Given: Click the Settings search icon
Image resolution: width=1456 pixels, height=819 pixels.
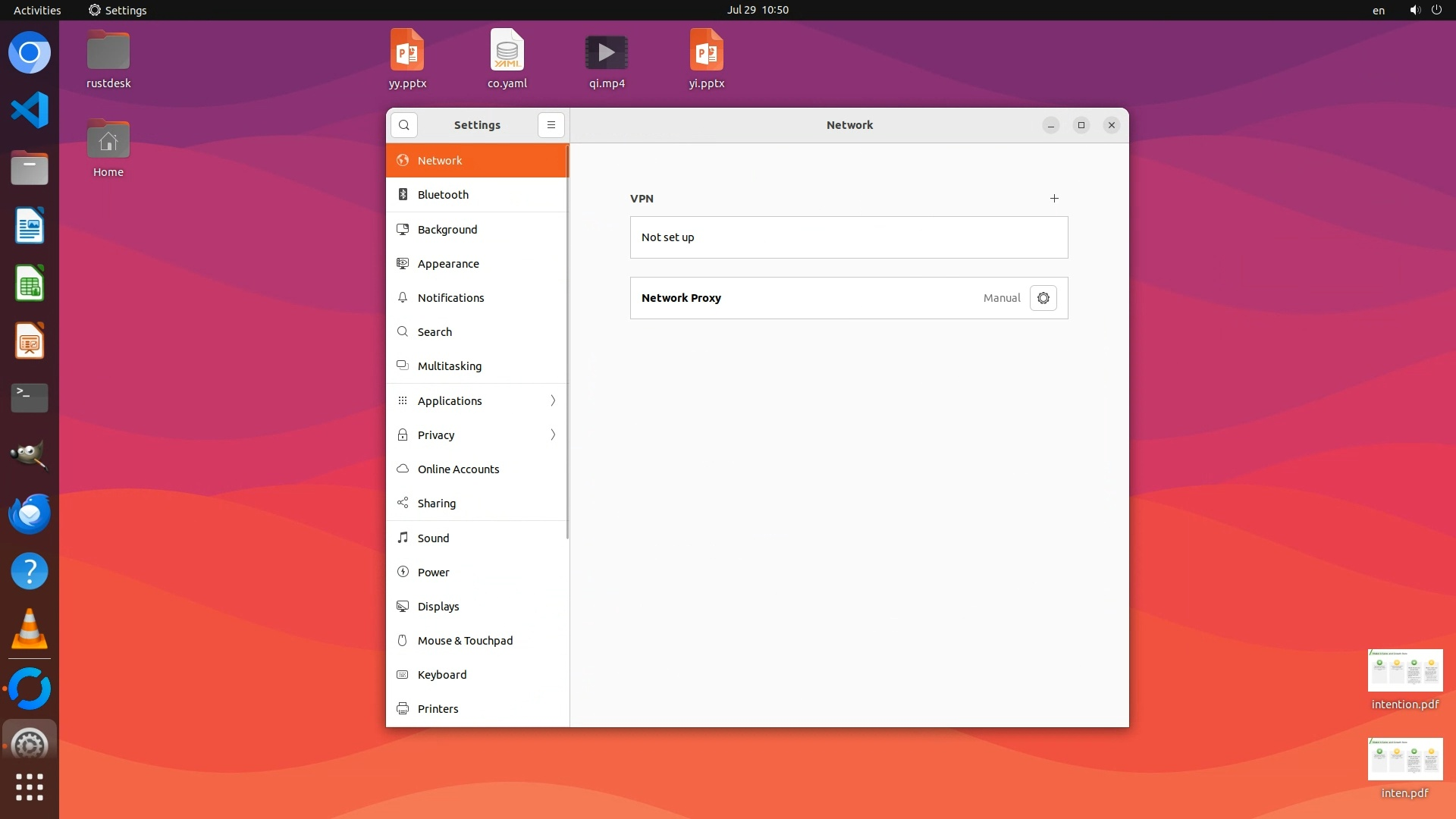Looking at the screenshot, I should [x=404, y=125].
